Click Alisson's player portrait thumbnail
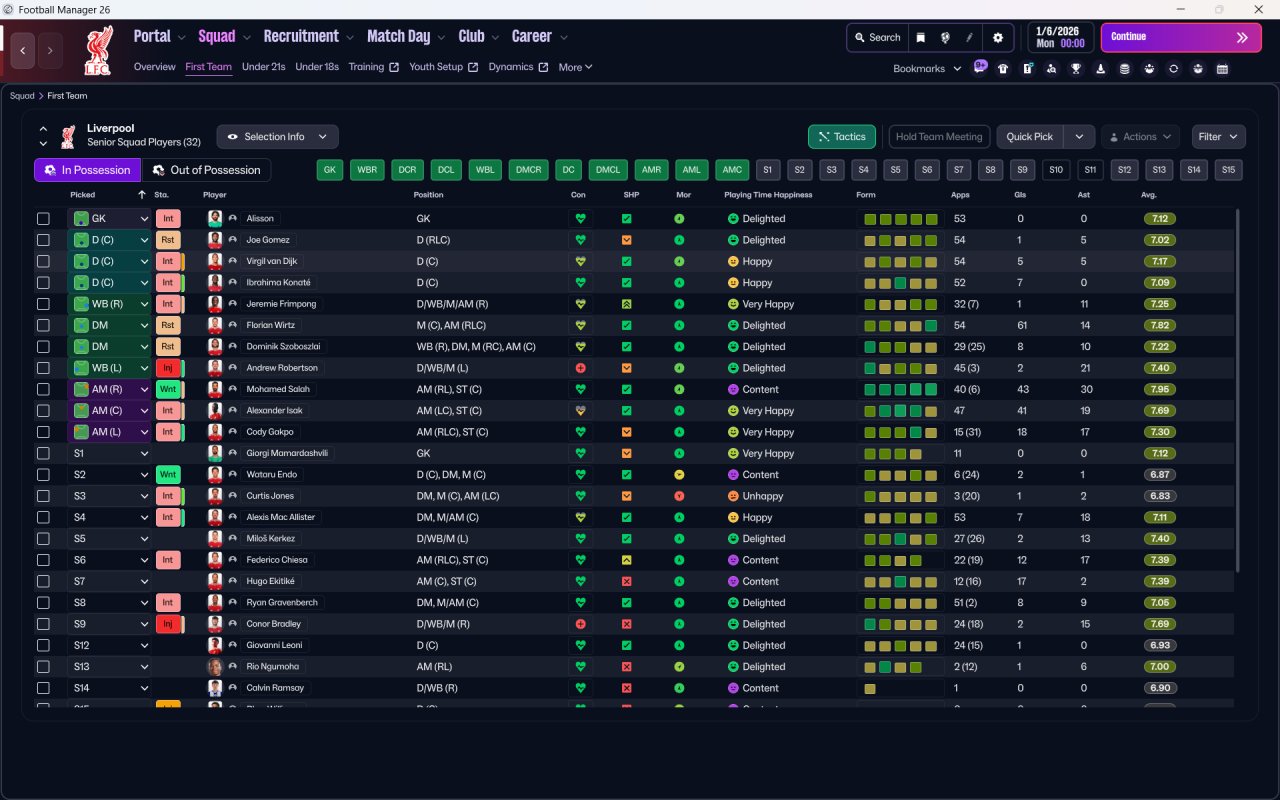This screenshot has width=1280, height=800. [215, 218]
